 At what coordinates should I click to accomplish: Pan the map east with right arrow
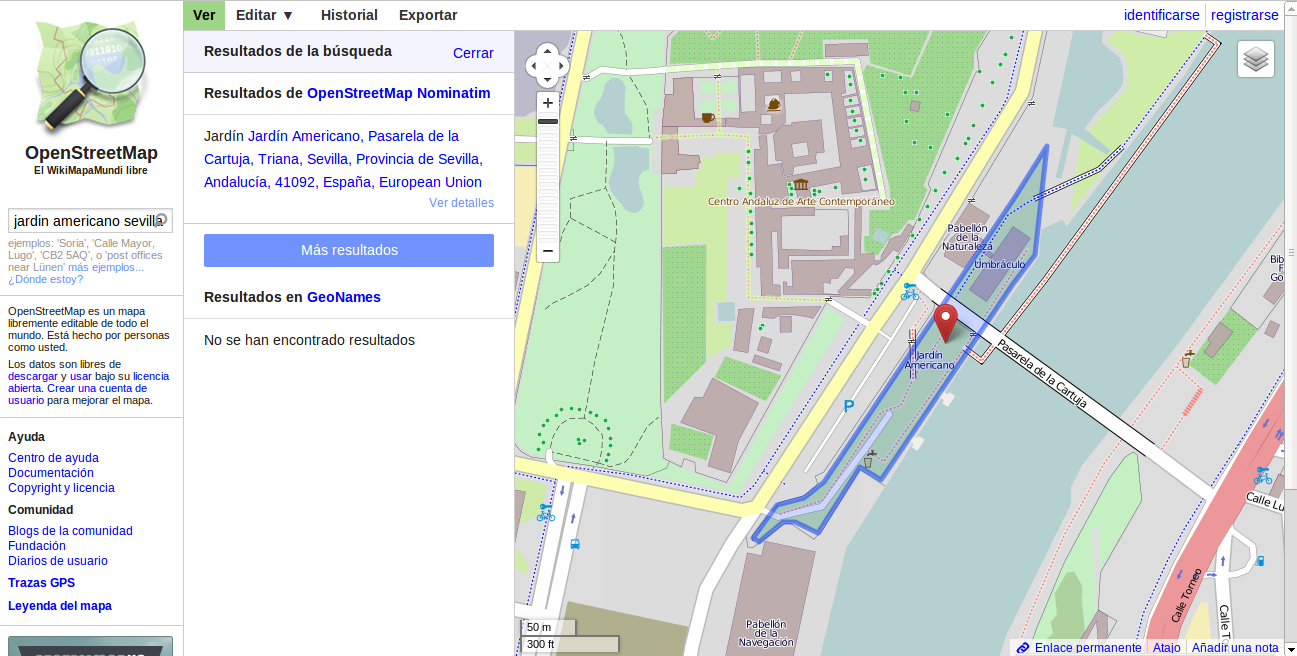(562, 66)
